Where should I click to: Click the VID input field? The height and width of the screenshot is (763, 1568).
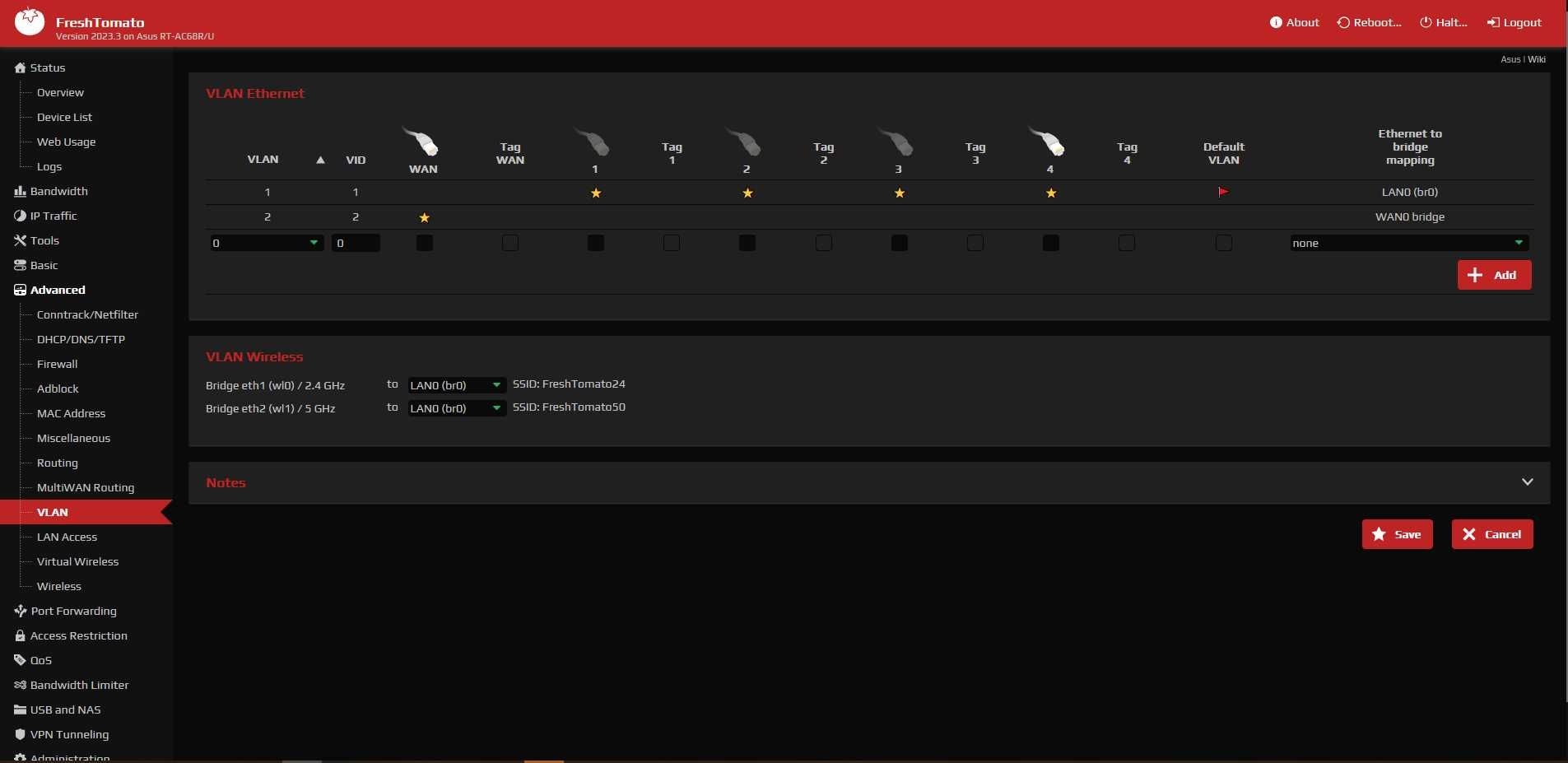pos(356,243)
